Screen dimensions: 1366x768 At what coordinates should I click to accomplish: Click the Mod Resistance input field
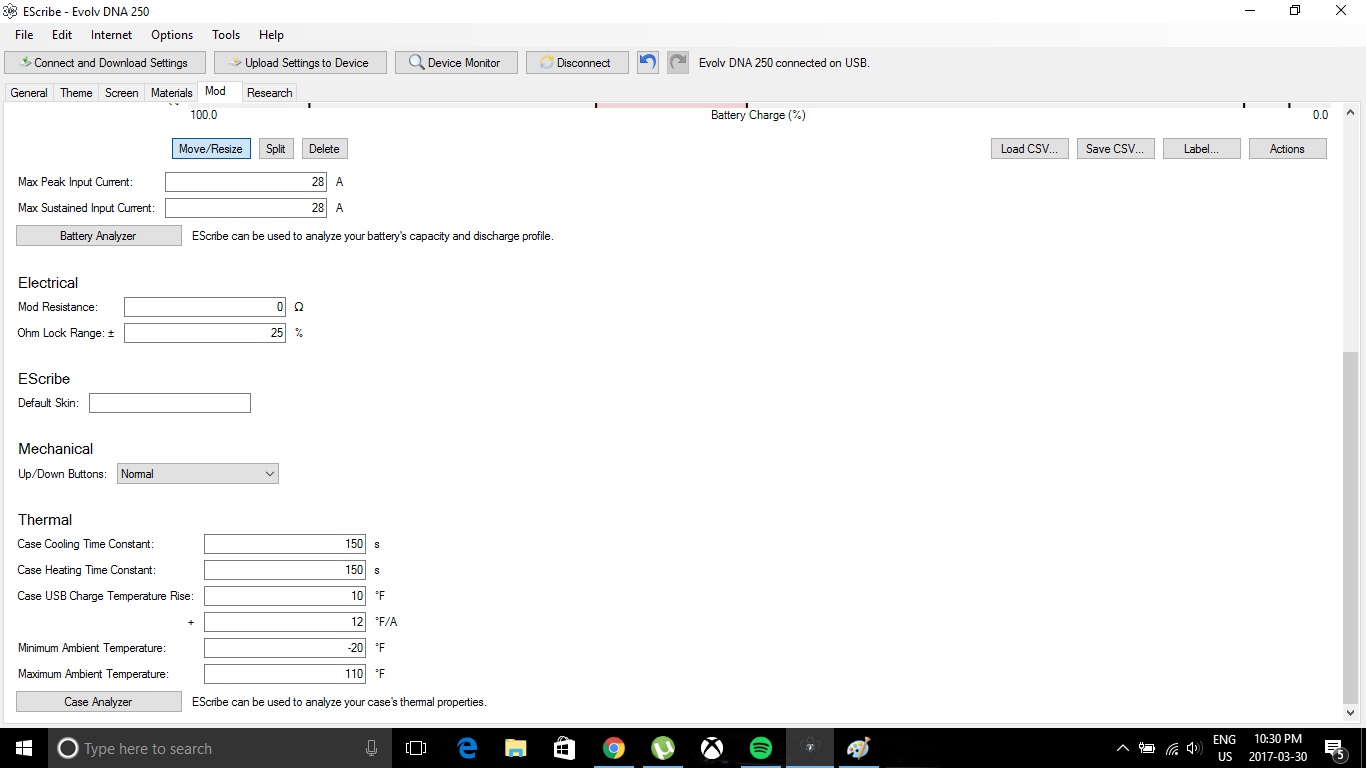coord(205,307)
